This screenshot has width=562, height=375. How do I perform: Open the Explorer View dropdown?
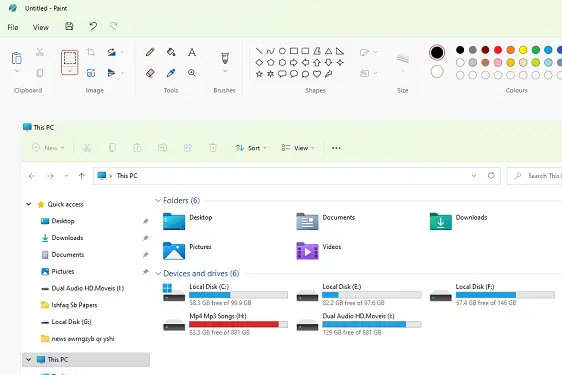pos(298,148)
